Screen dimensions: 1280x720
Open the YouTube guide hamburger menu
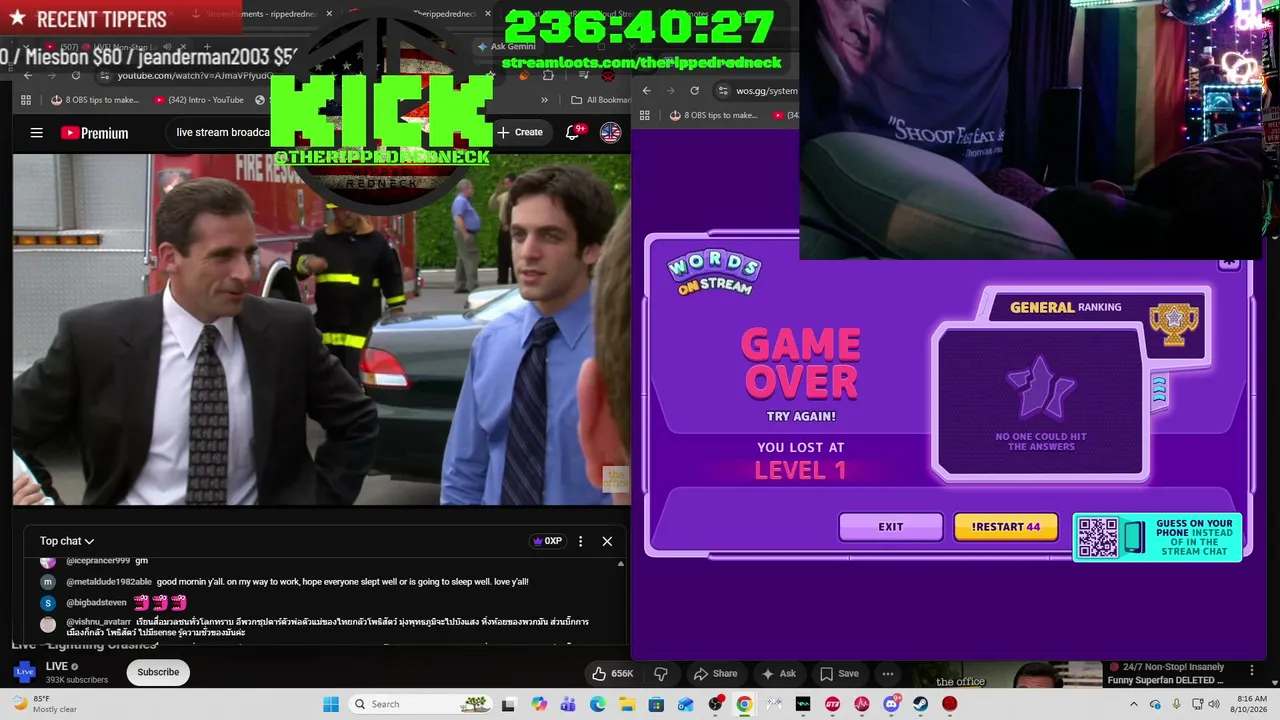(x=37, y=133)
